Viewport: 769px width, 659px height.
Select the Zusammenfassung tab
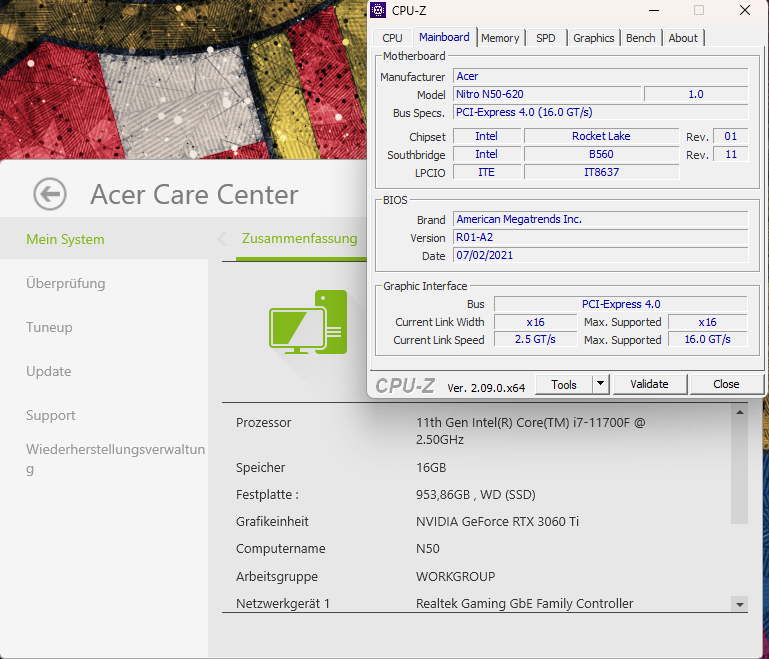click(299, 238)
